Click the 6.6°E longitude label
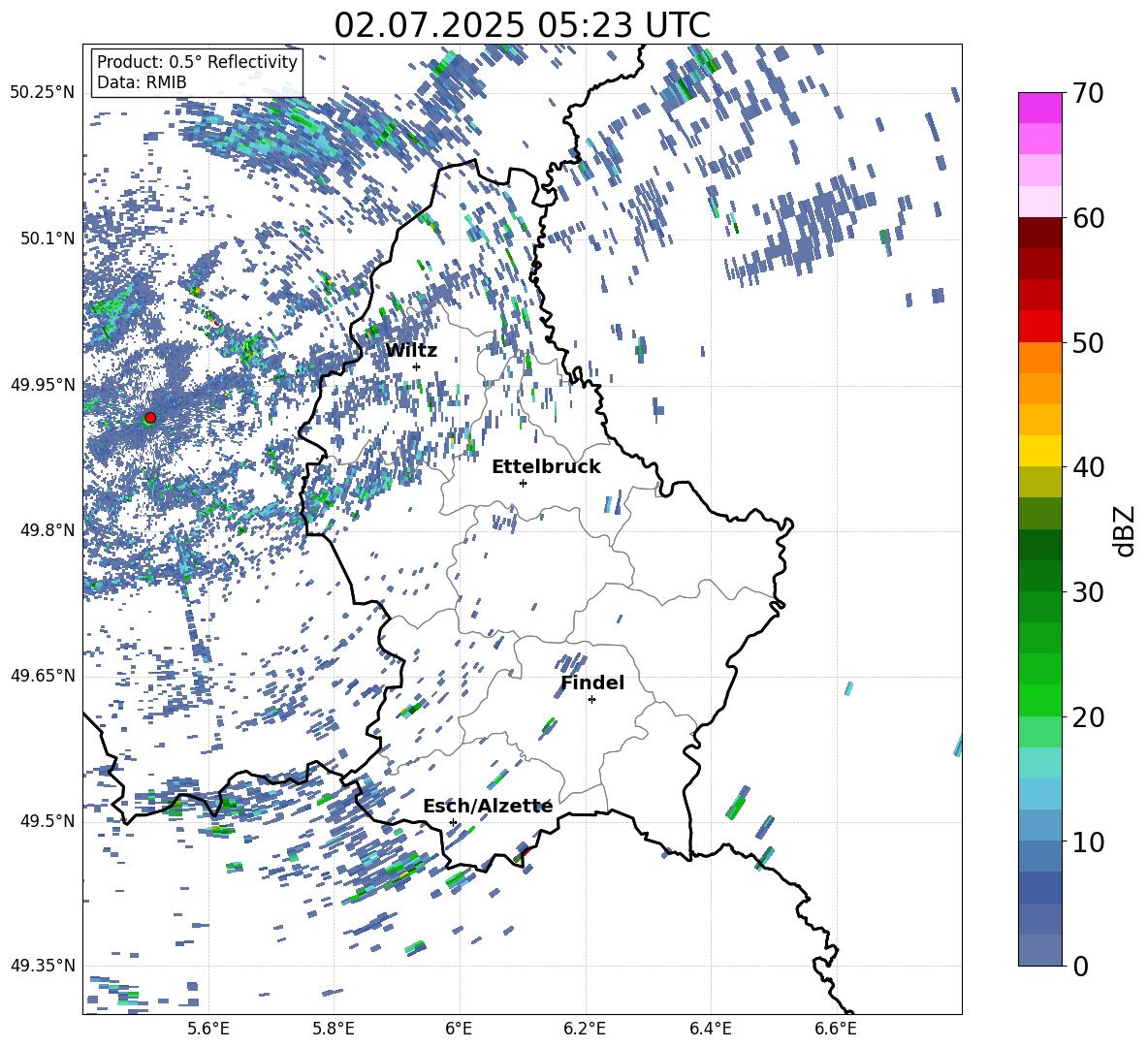Image resolution: width=1148 pixels, height=1048 pixels. (x=836, y=1029)
